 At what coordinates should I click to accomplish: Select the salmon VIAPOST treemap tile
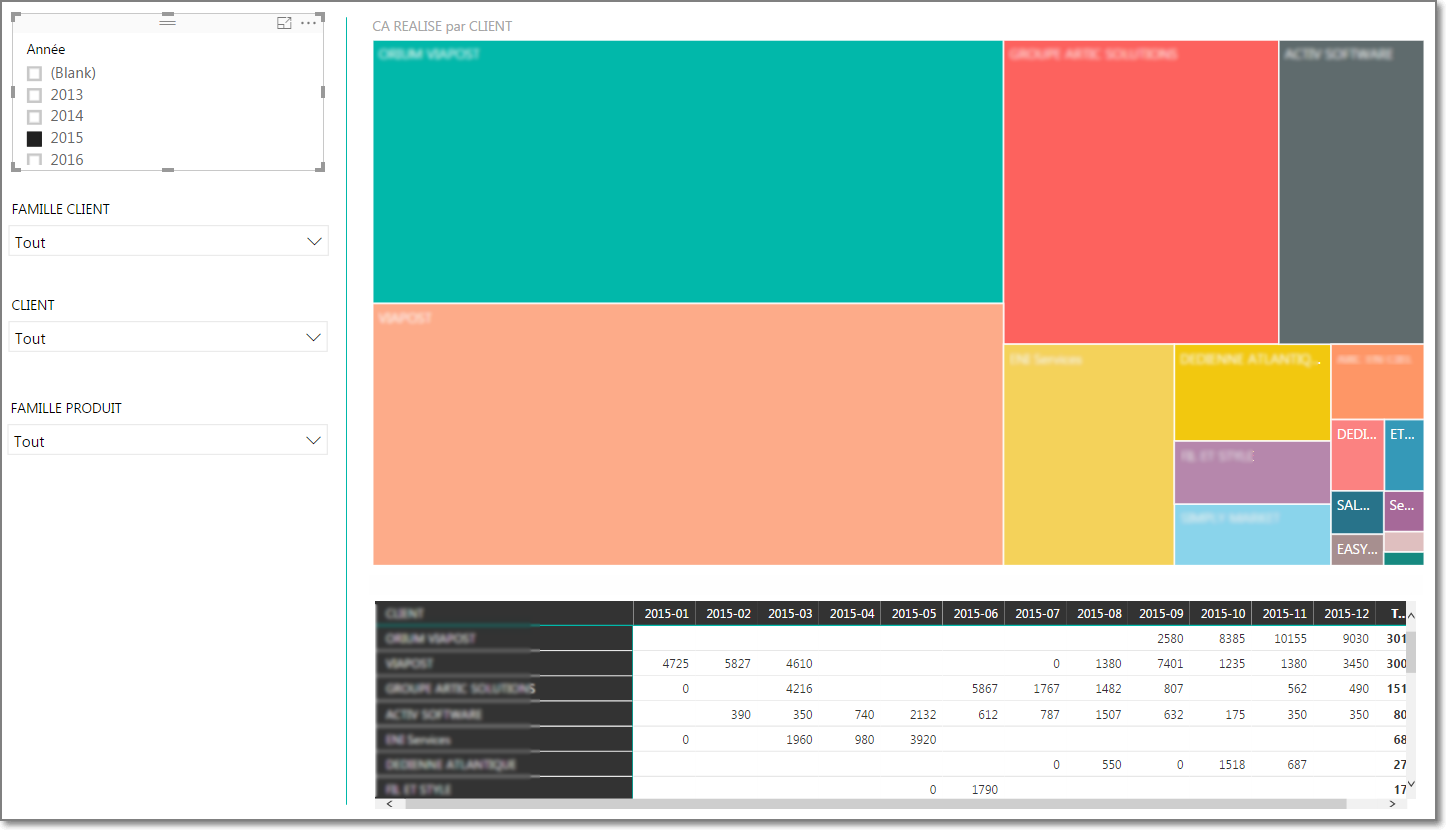click(x=688, y=434)
